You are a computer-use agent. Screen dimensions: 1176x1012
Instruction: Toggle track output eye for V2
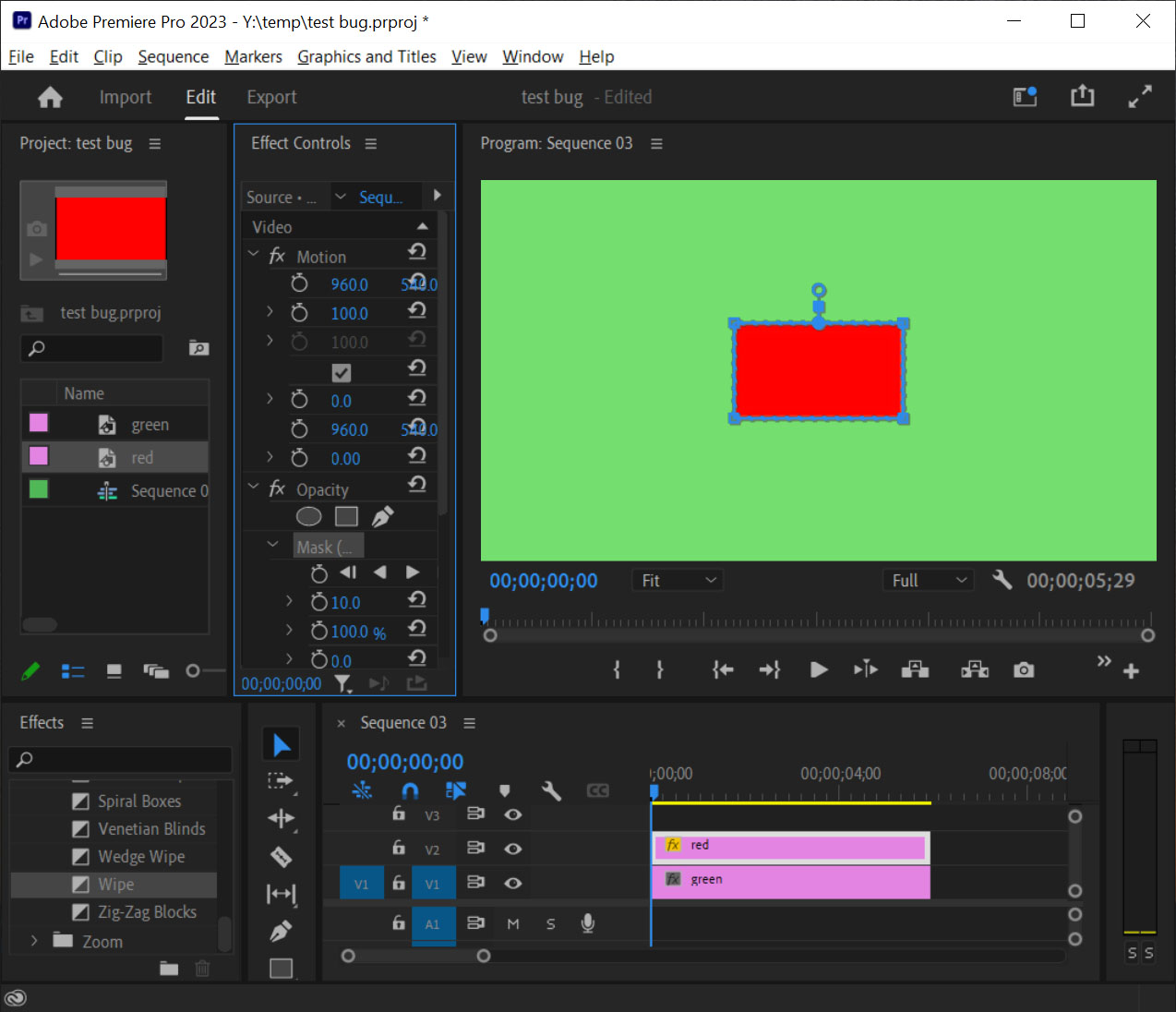coord(513,848)
